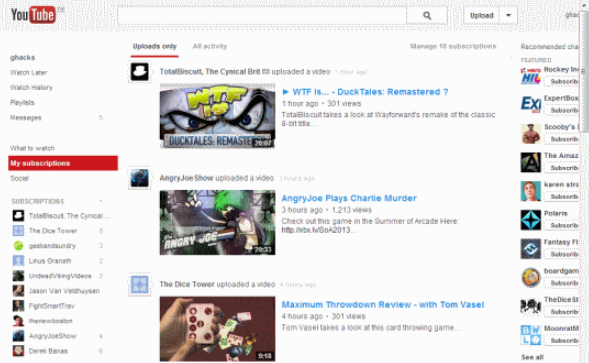Open Maximum Throwdown Review title link
Screen dimensions: 589x363
(383, 305)
